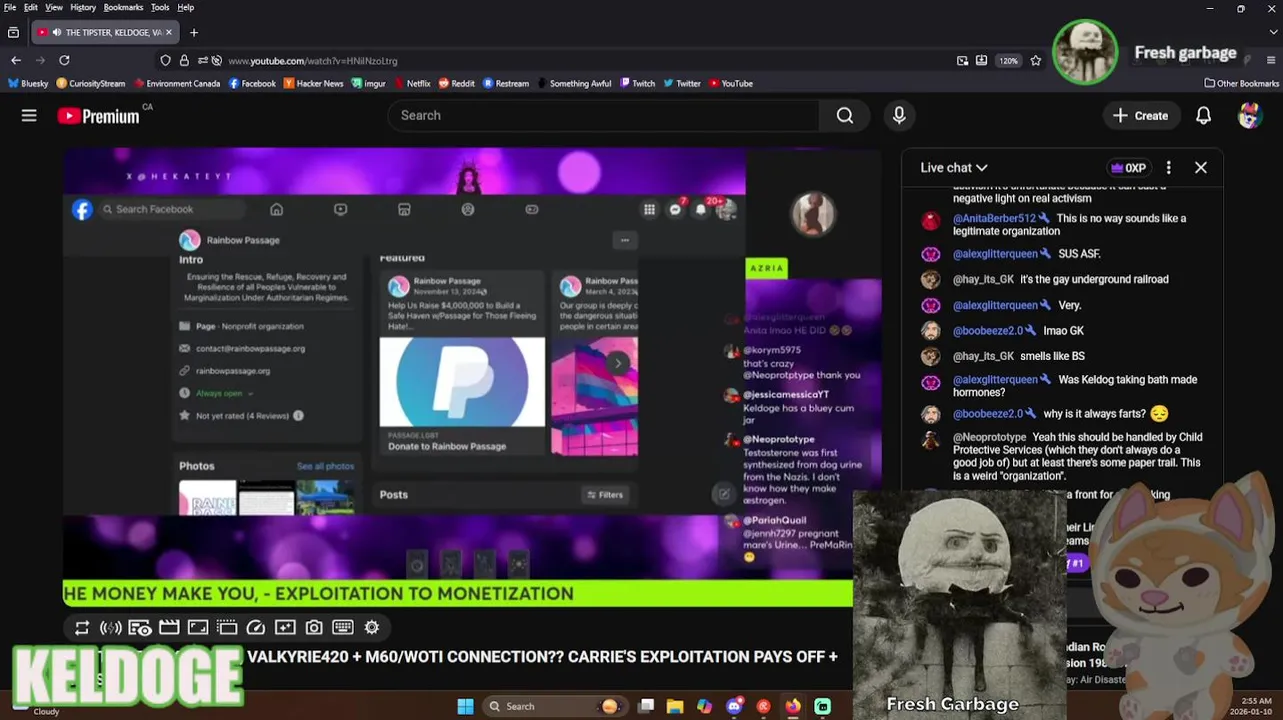Screen dimensions: 1283x720
Task: Bookmark this page with the star icon
Action: coord(1036,61)
